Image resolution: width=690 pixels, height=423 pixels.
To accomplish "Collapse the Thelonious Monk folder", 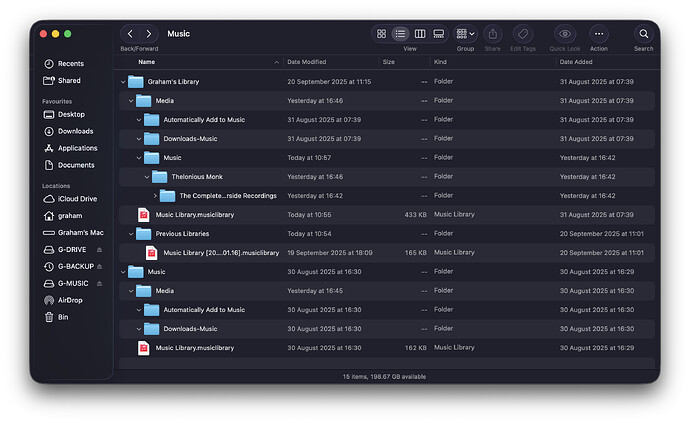I will [147, 177].
